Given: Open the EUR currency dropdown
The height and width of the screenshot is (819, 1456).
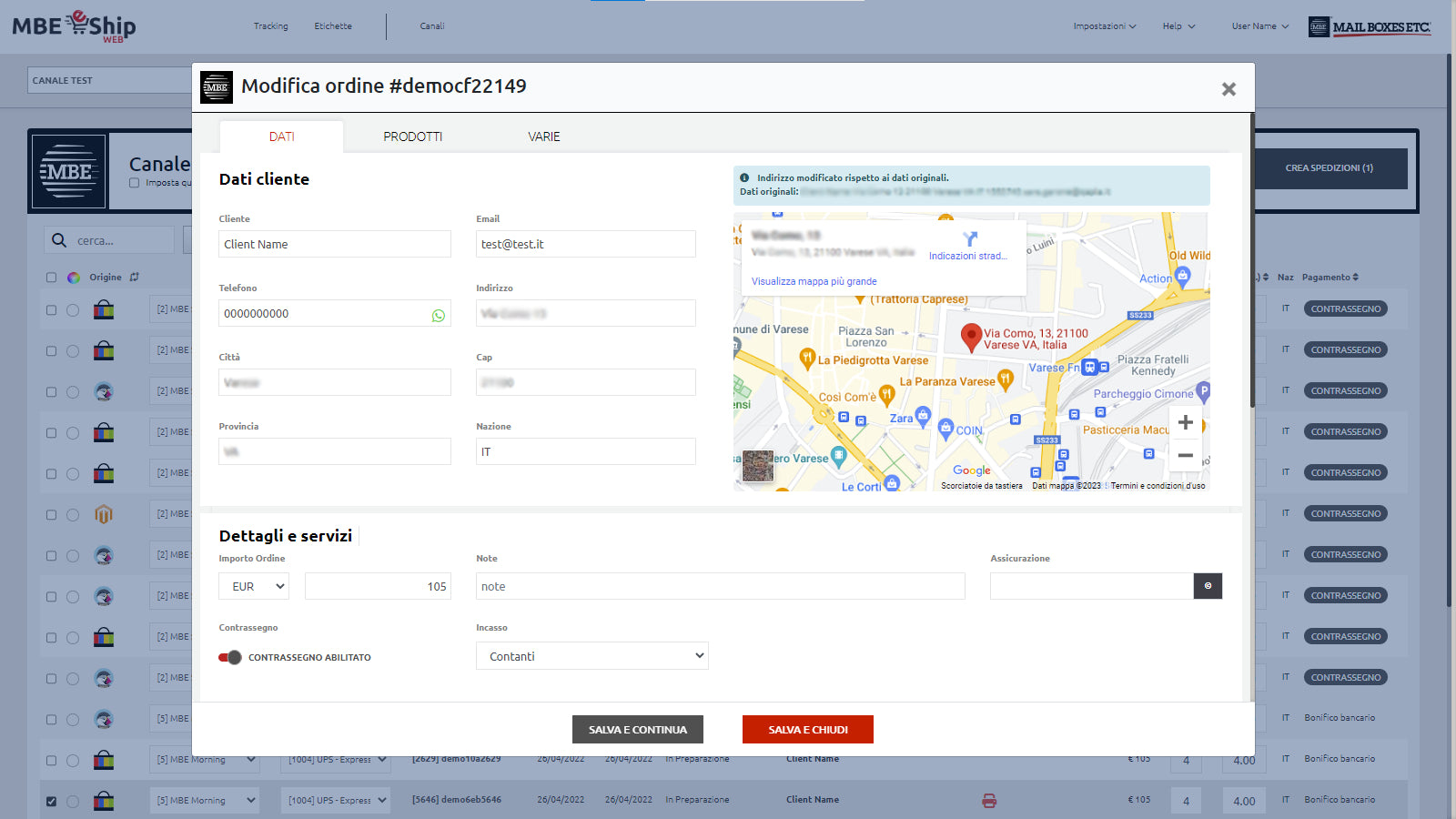Looking at the screenshot, I should [254, 586].
